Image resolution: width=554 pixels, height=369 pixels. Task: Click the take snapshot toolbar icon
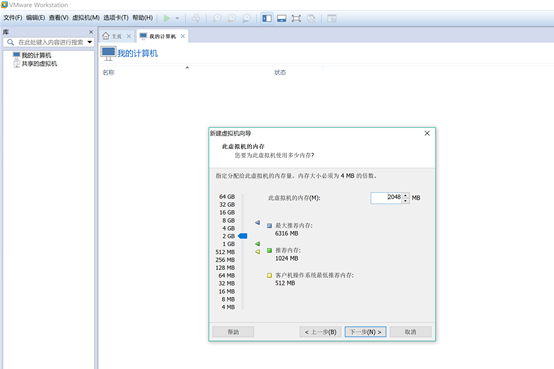[x=217, y=18]
